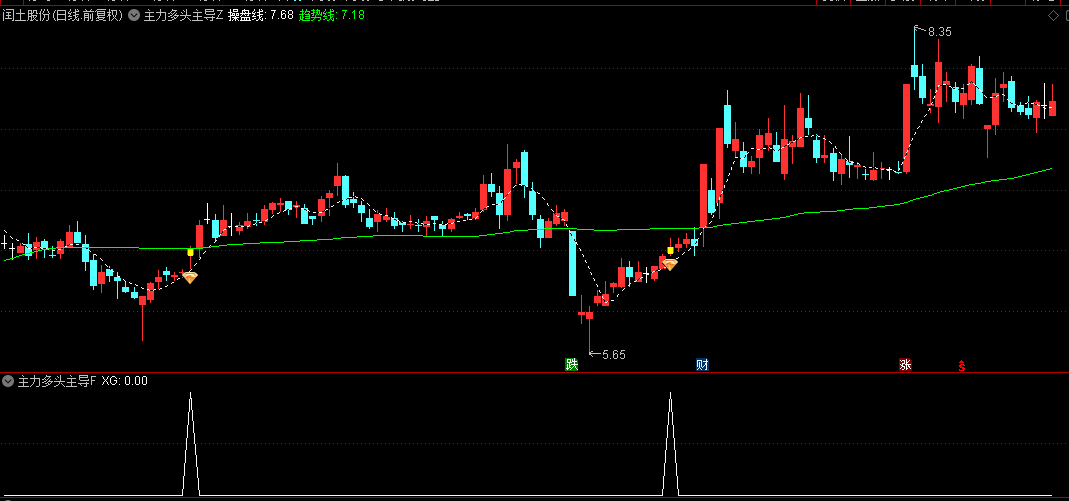
Task: Click the green 趋势线: 7.18 label
Action: pyautogui.click(x=332, y=15)
